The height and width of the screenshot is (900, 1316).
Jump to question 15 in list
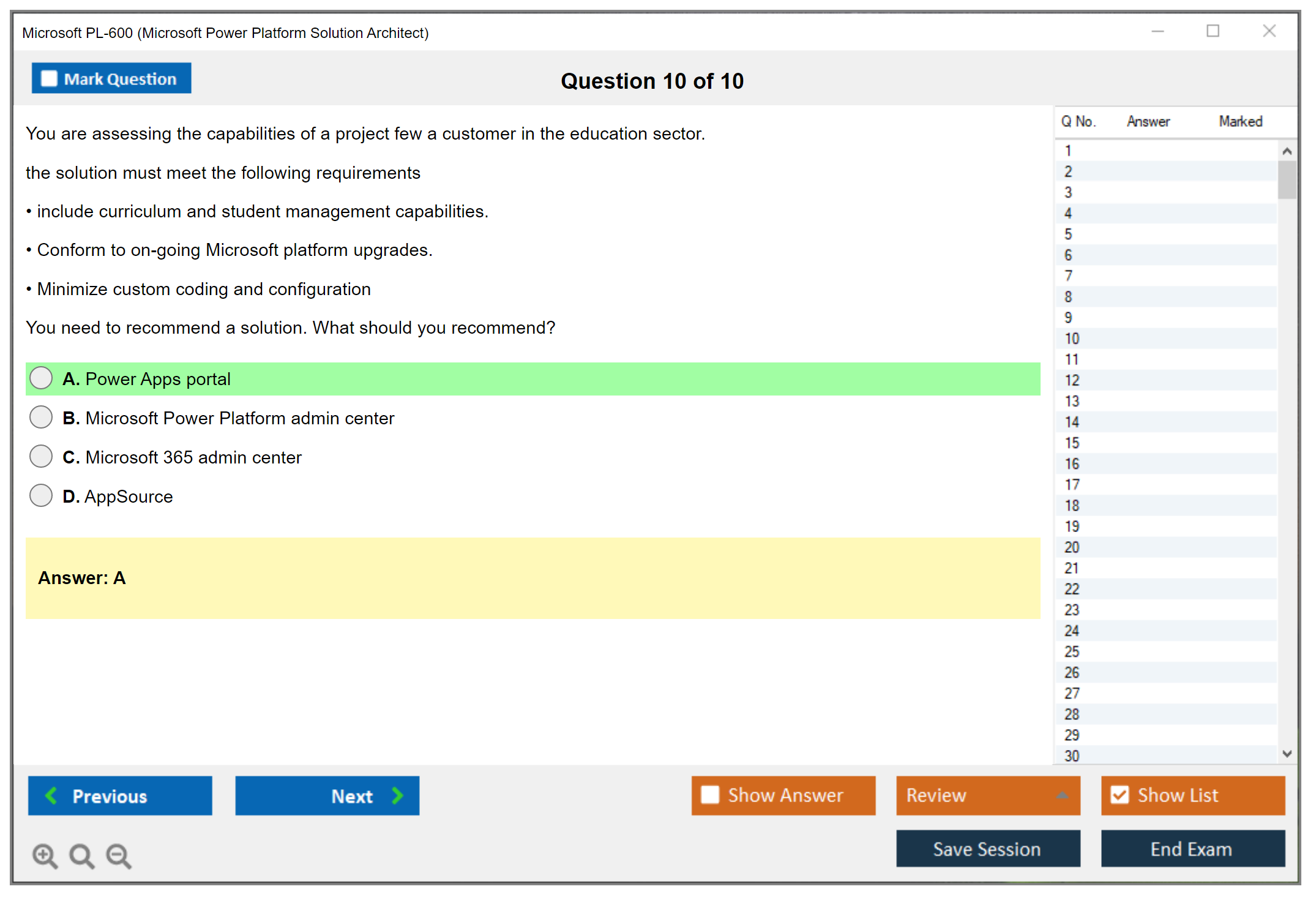(1072, 443)
